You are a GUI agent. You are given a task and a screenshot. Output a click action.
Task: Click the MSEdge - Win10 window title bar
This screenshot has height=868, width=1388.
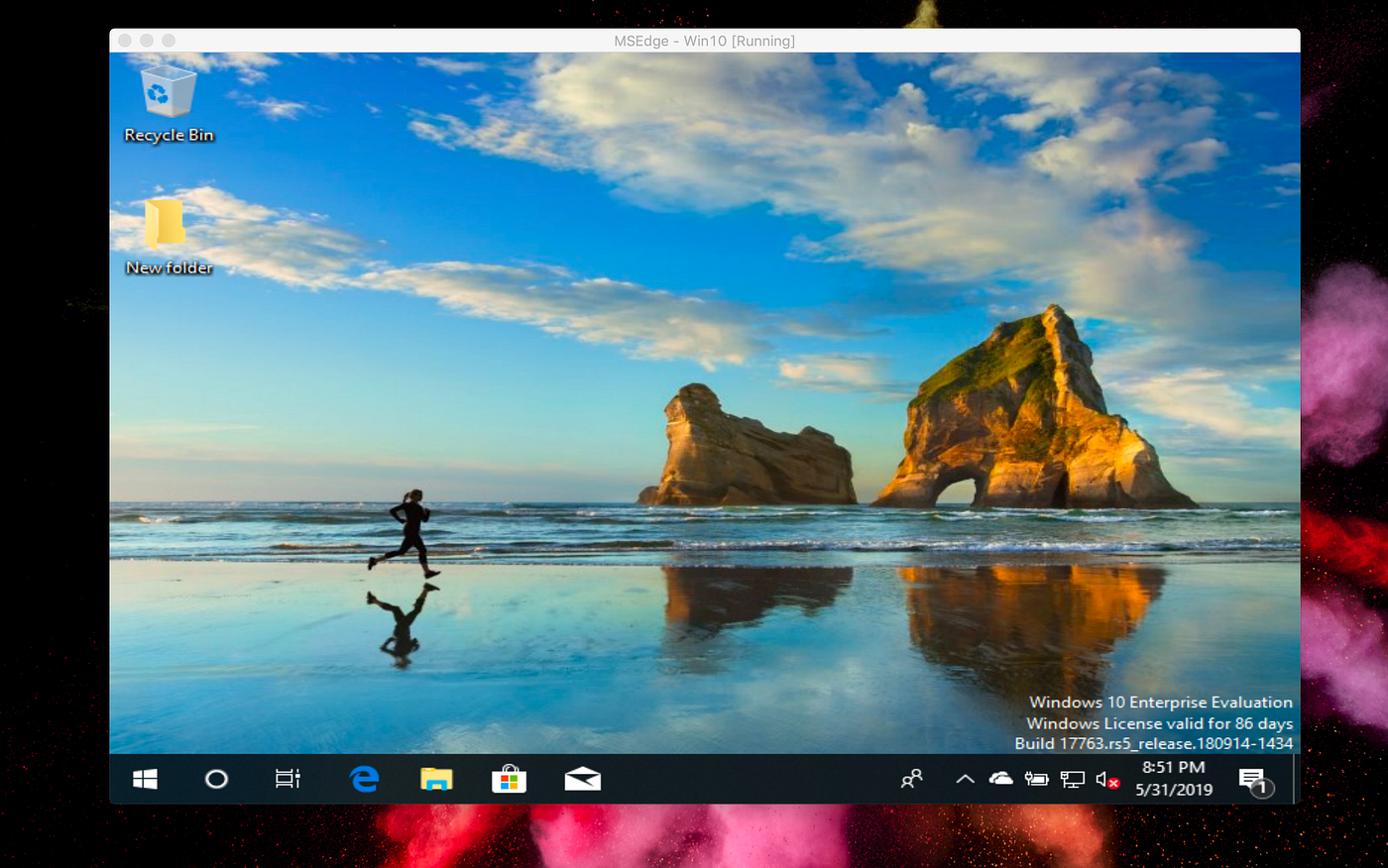pos(704,41)
